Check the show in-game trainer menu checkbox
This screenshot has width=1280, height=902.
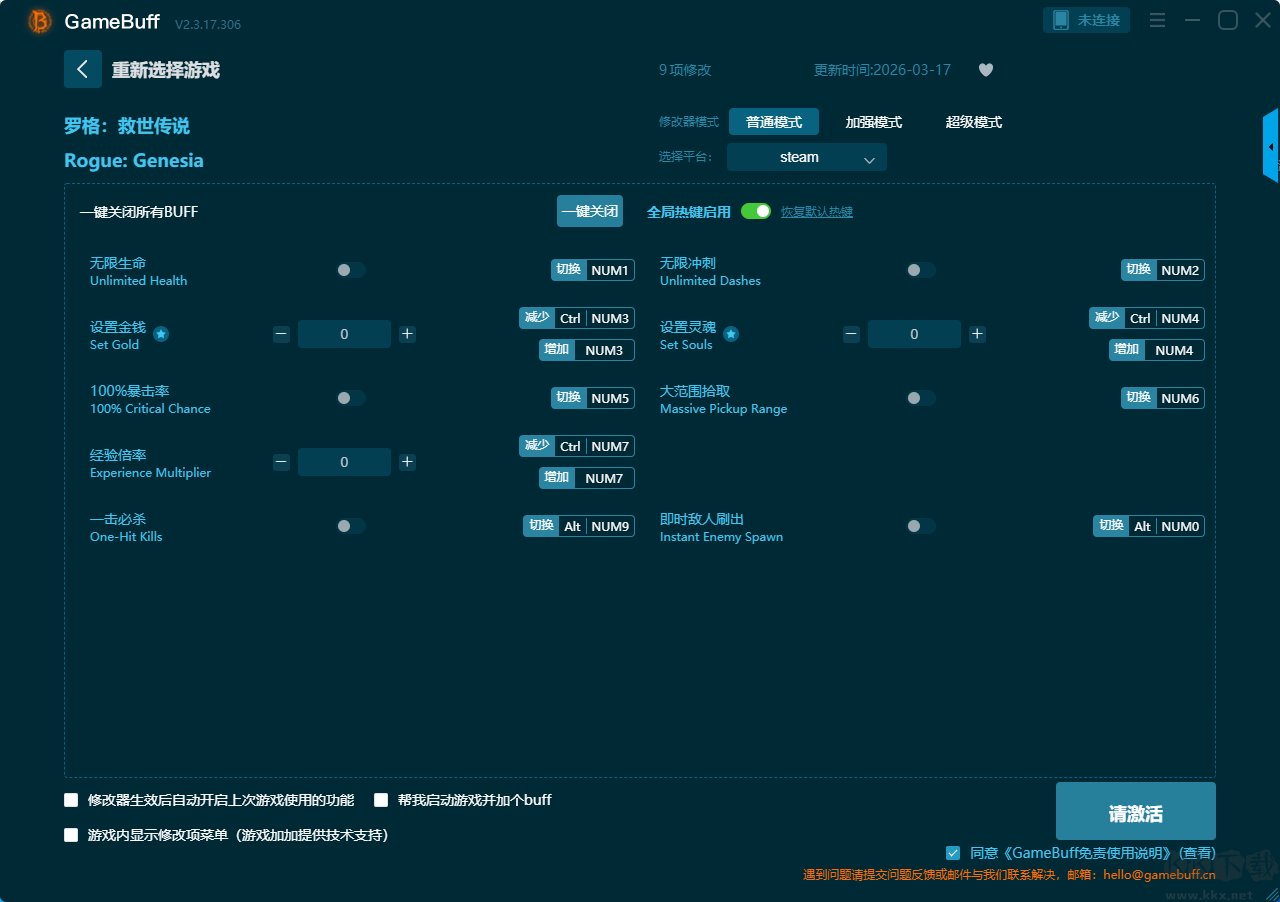coord(71,835)
